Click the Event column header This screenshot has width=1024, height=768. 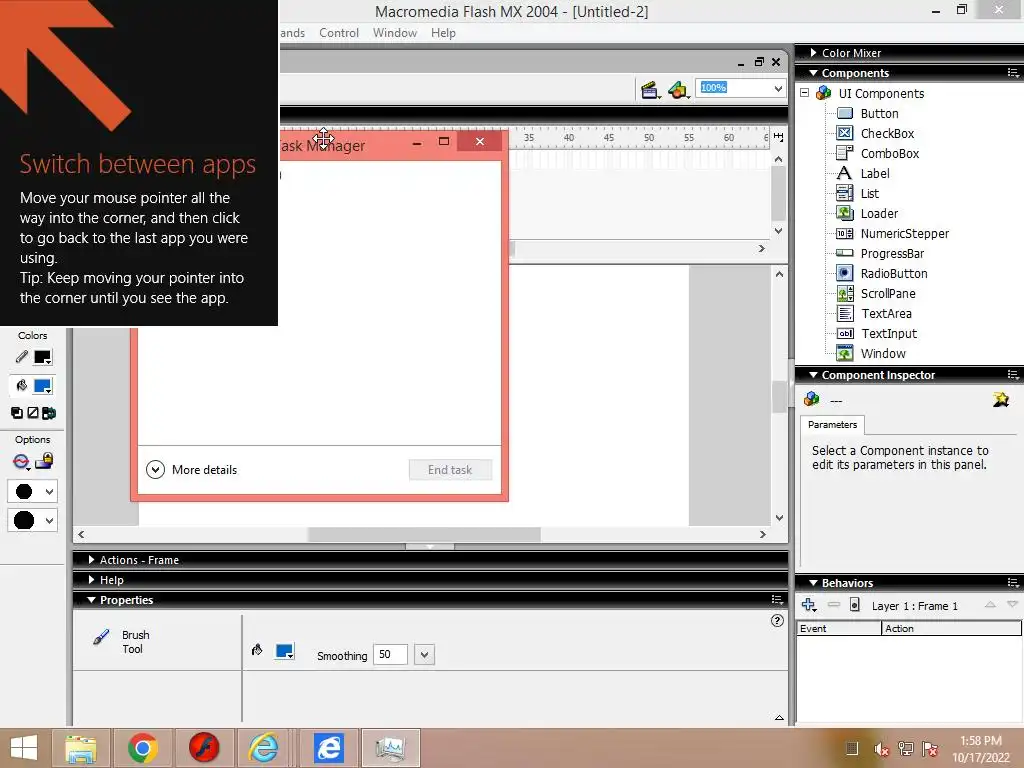839,628
